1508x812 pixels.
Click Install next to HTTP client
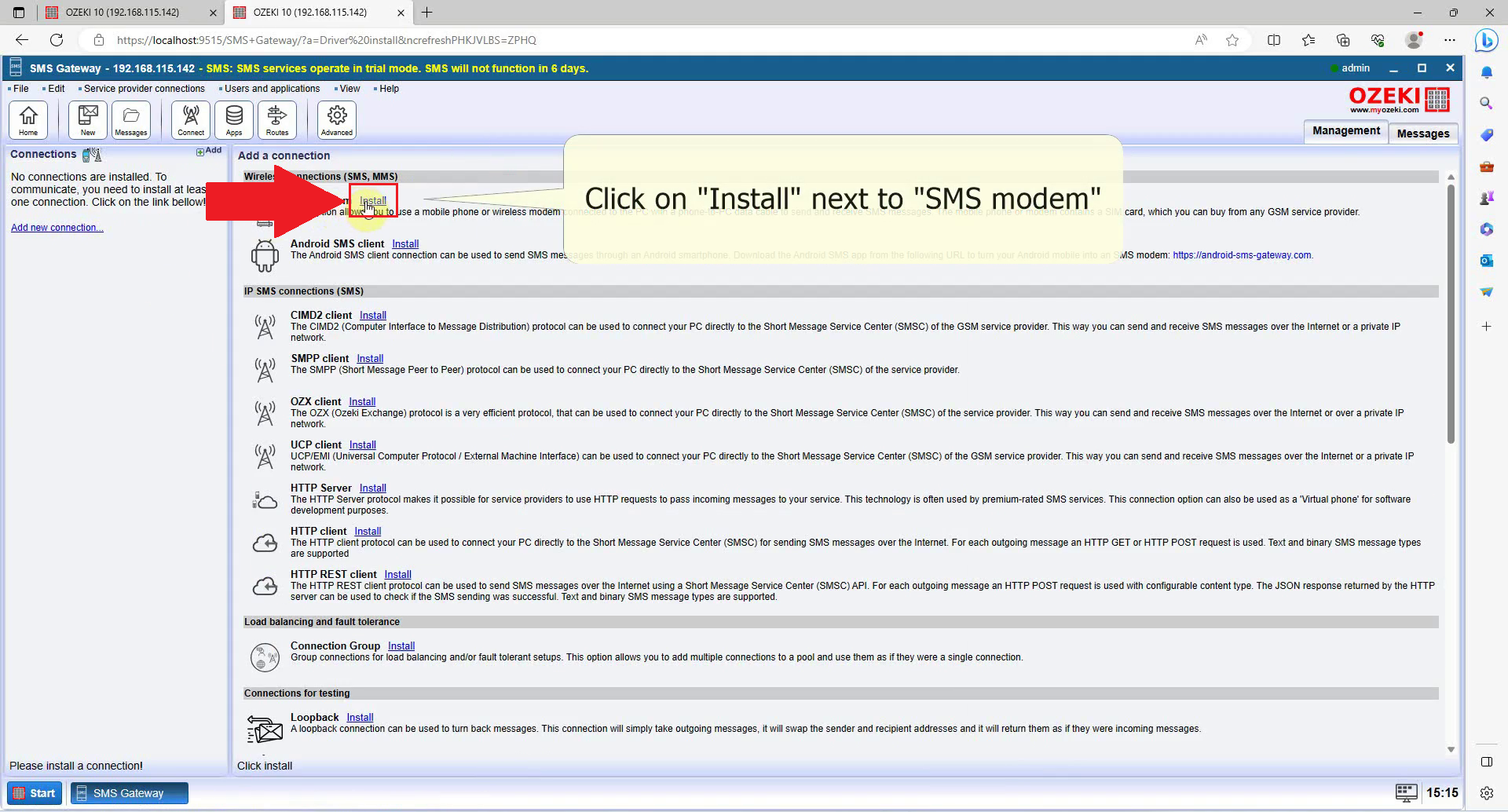368,532
